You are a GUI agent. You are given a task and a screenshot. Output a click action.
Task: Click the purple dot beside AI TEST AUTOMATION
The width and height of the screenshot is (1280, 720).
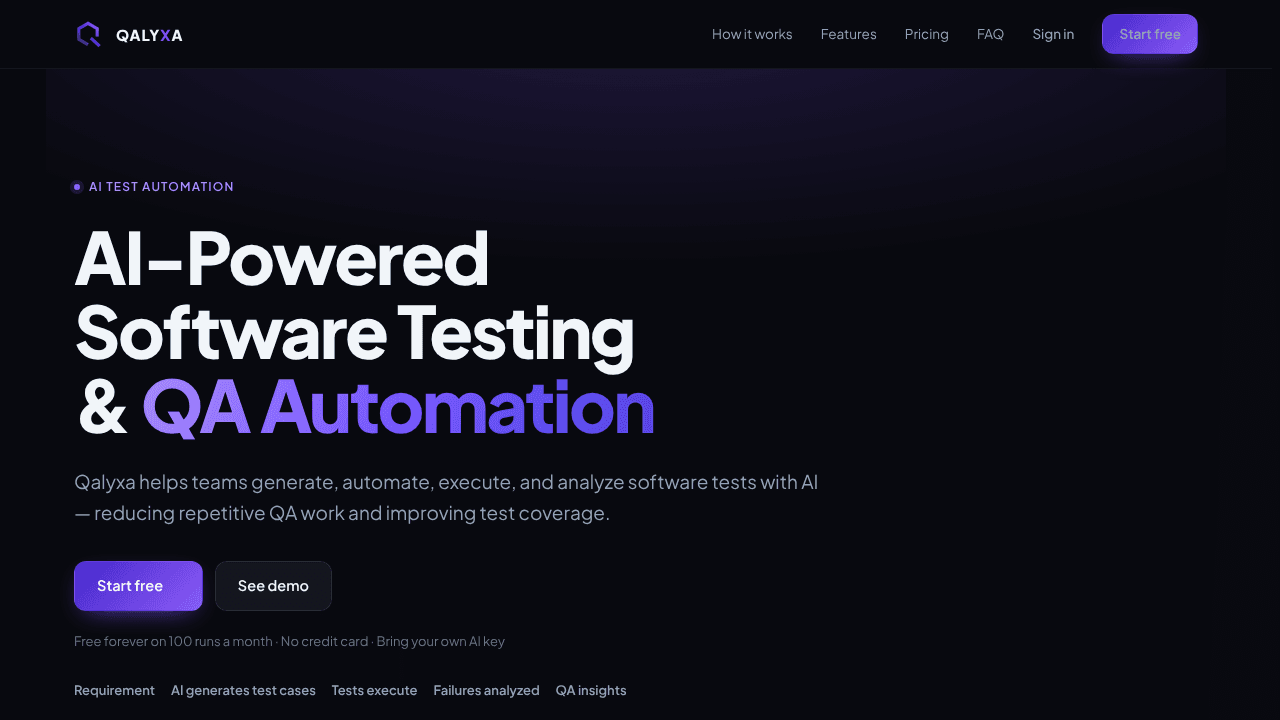[x=77, y=187]
